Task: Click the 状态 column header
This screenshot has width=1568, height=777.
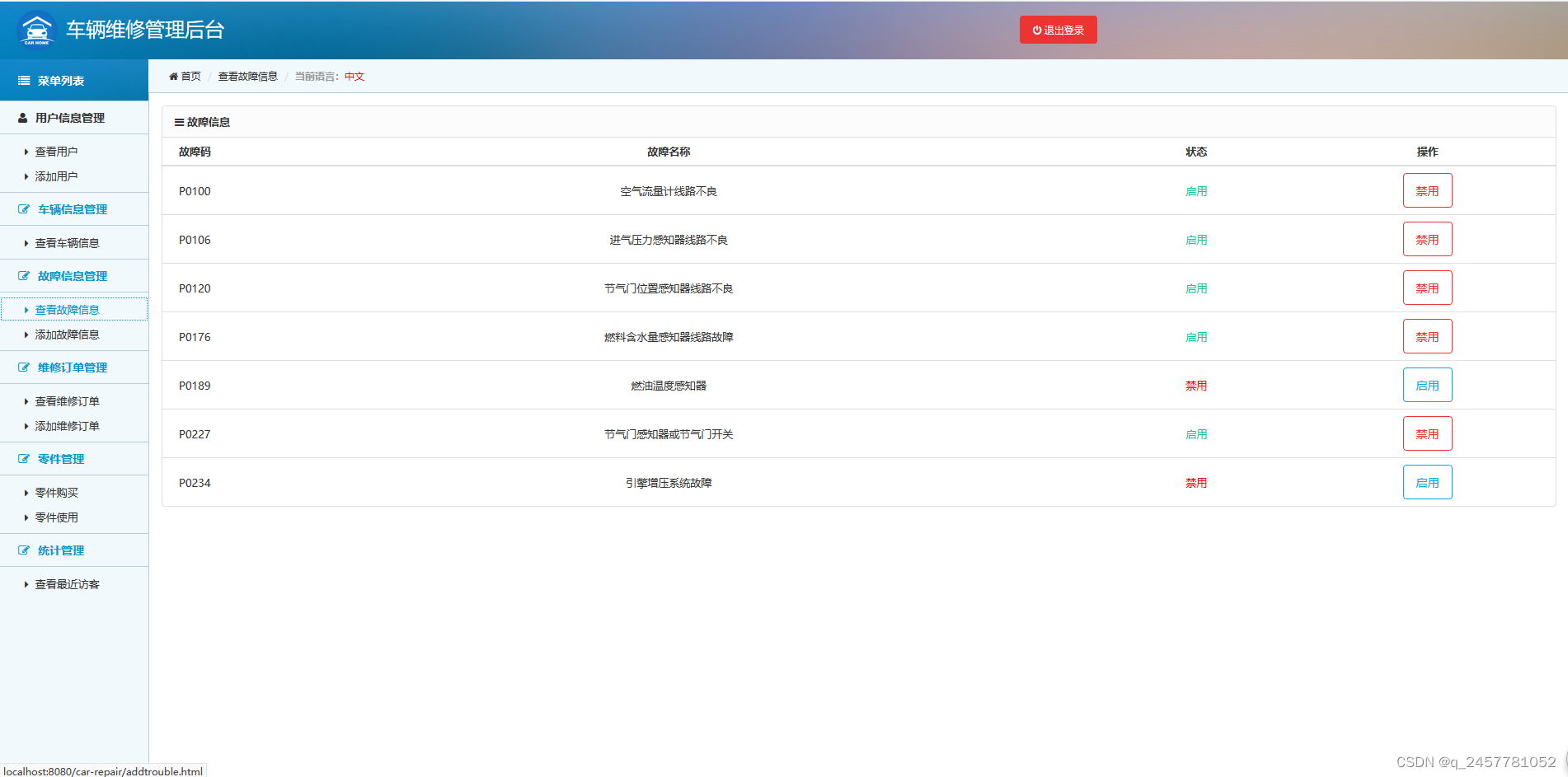Action: [x=1196, y=152]
